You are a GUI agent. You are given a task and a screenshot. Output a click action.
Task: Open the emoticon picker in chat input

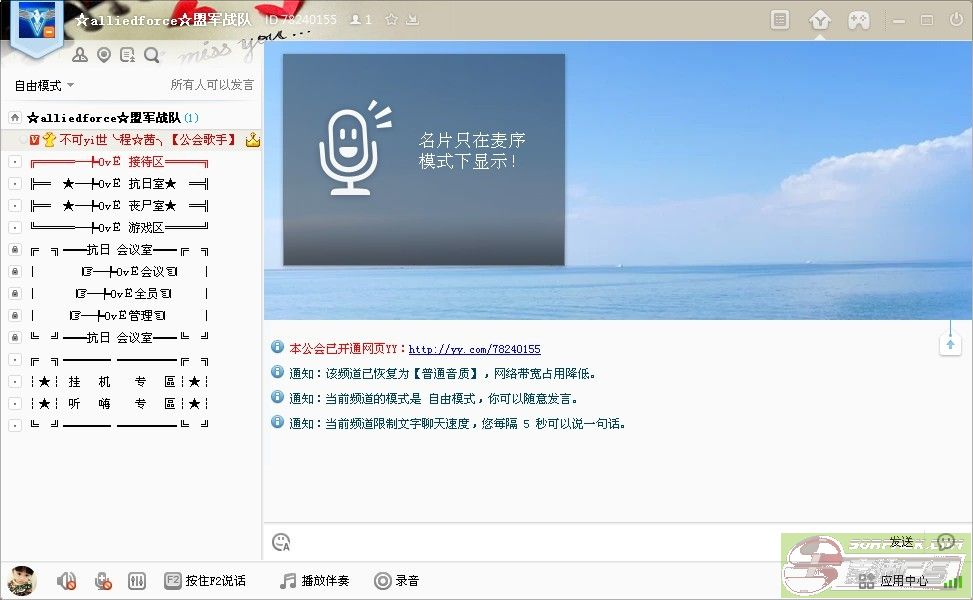coord(281,542)
